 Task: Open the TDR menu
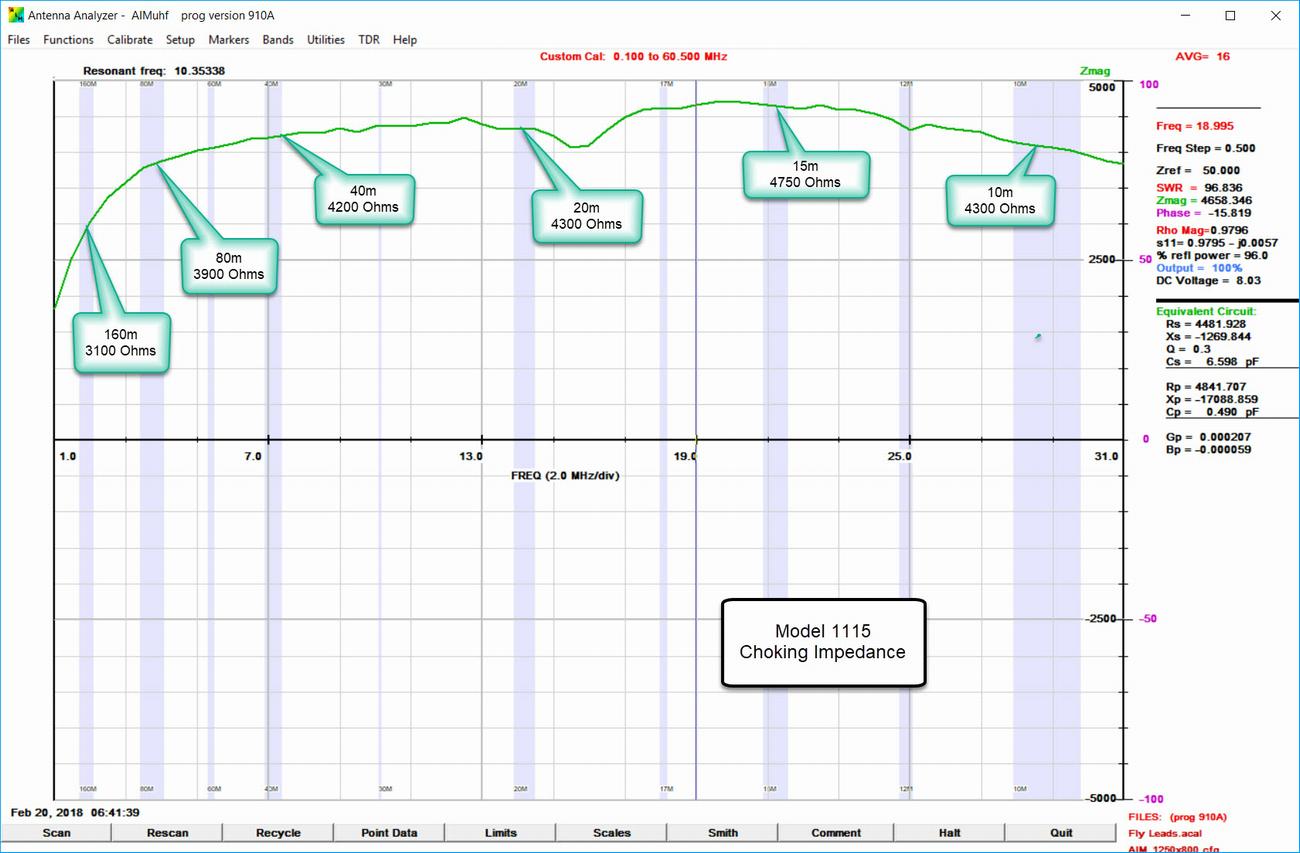tap(369, 40)
